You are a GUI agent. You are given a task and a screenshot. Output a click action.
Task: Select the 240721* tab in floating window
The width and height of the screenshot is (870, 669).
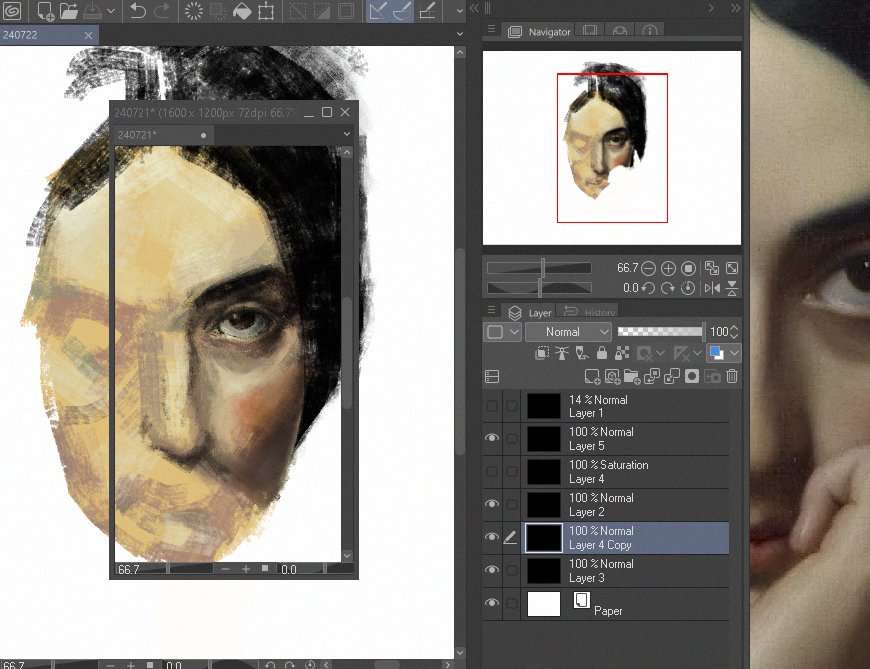pos(164,135)
